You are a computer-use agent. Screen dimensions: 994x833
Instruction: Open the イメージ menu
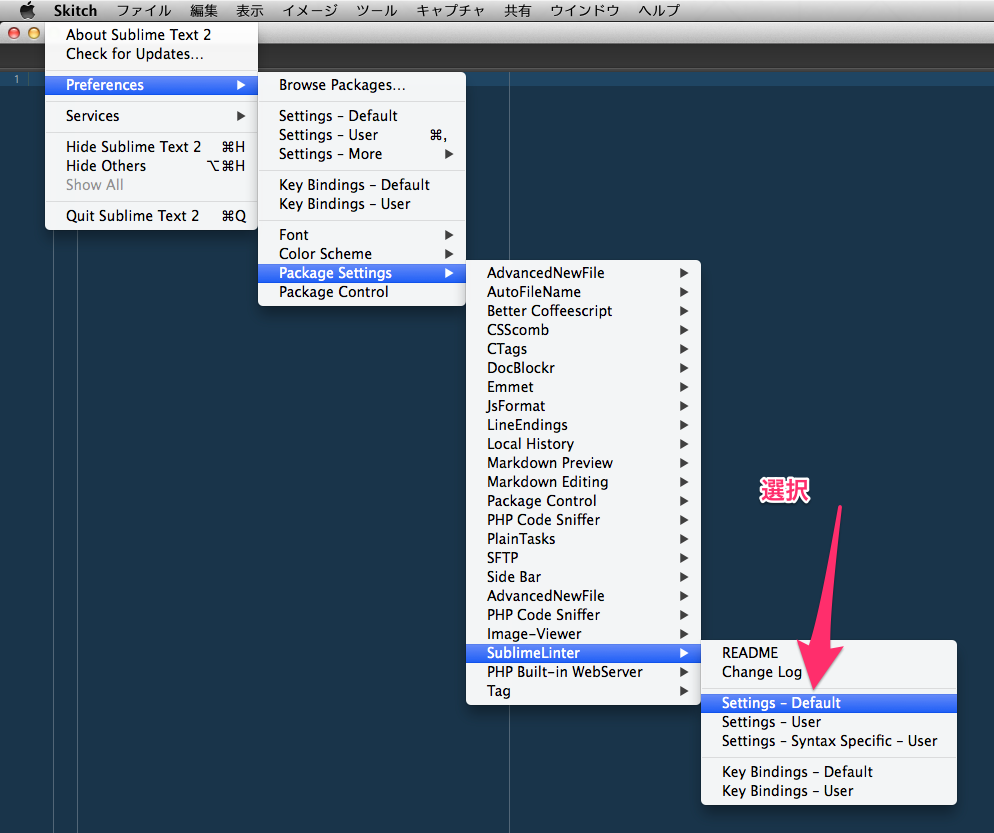pos(310,10)
